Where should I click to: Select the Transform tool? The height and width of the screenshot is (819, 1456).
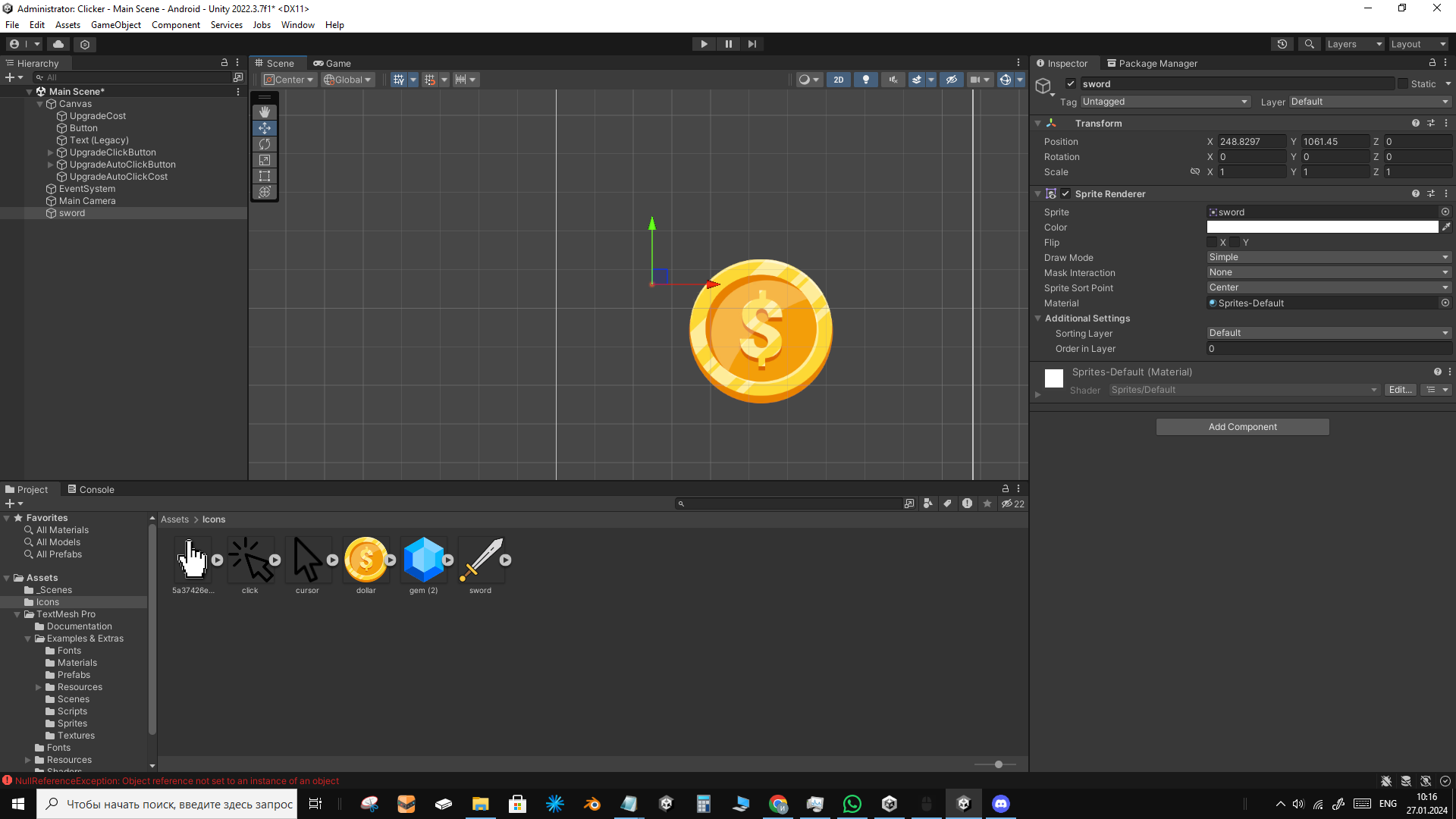pyautogui.click(x=265, y=192)
